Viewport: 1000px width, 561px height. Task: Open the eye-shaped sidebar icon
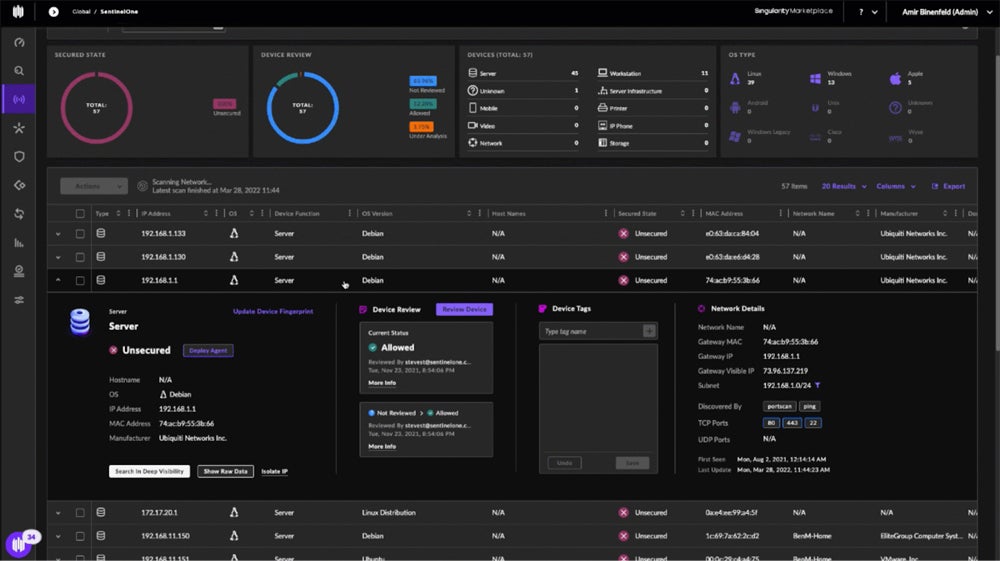click(x=19, y=186)
